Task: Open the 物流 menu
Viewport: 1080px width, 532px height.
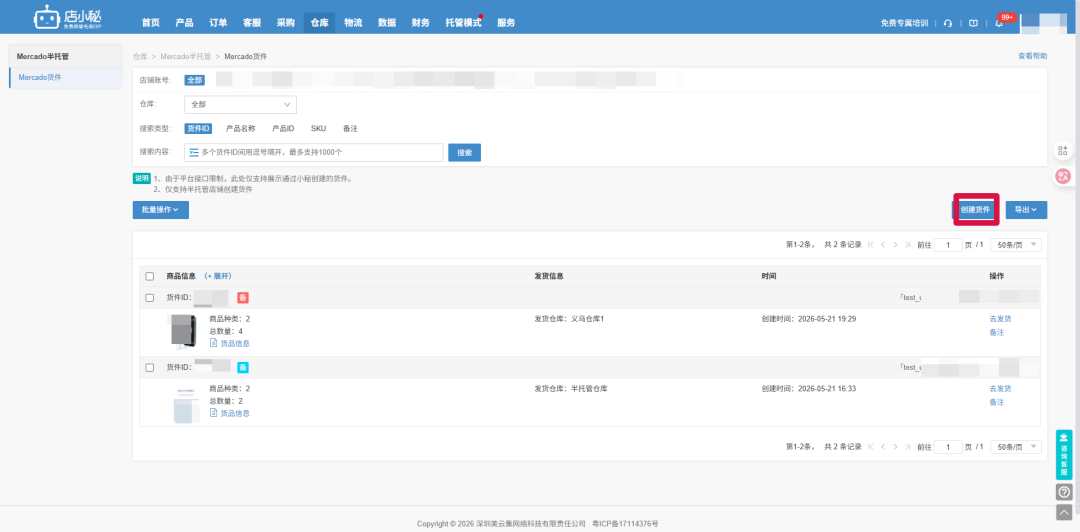Action: coord(353,23)
